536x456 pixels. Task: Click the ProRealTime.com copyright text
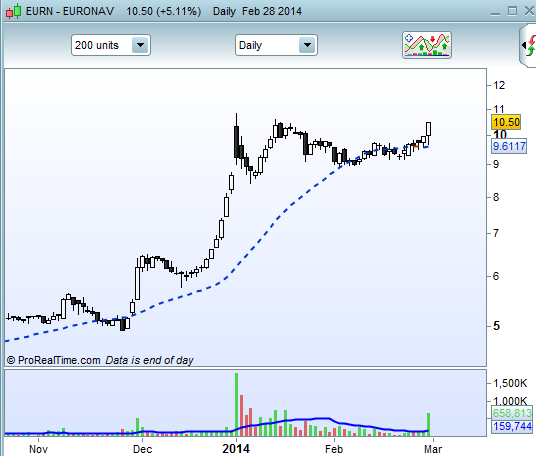click(54, 360)
